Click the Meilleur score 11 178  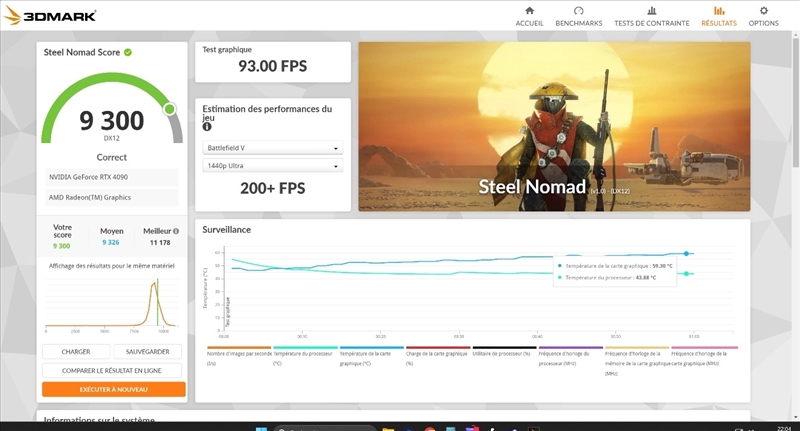pos(160,243)
